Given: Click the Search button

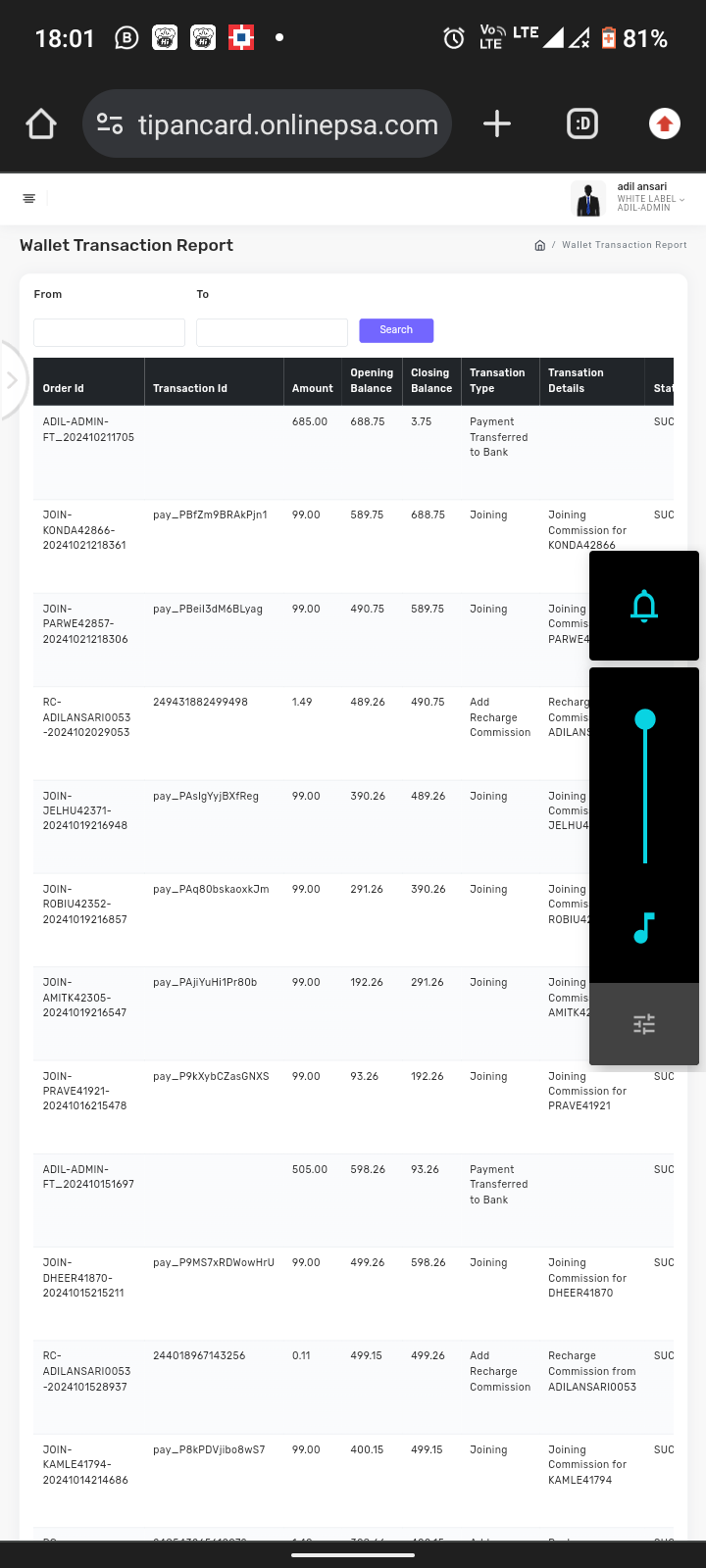Looking at the screenshot, I should [x=396, y=330].
